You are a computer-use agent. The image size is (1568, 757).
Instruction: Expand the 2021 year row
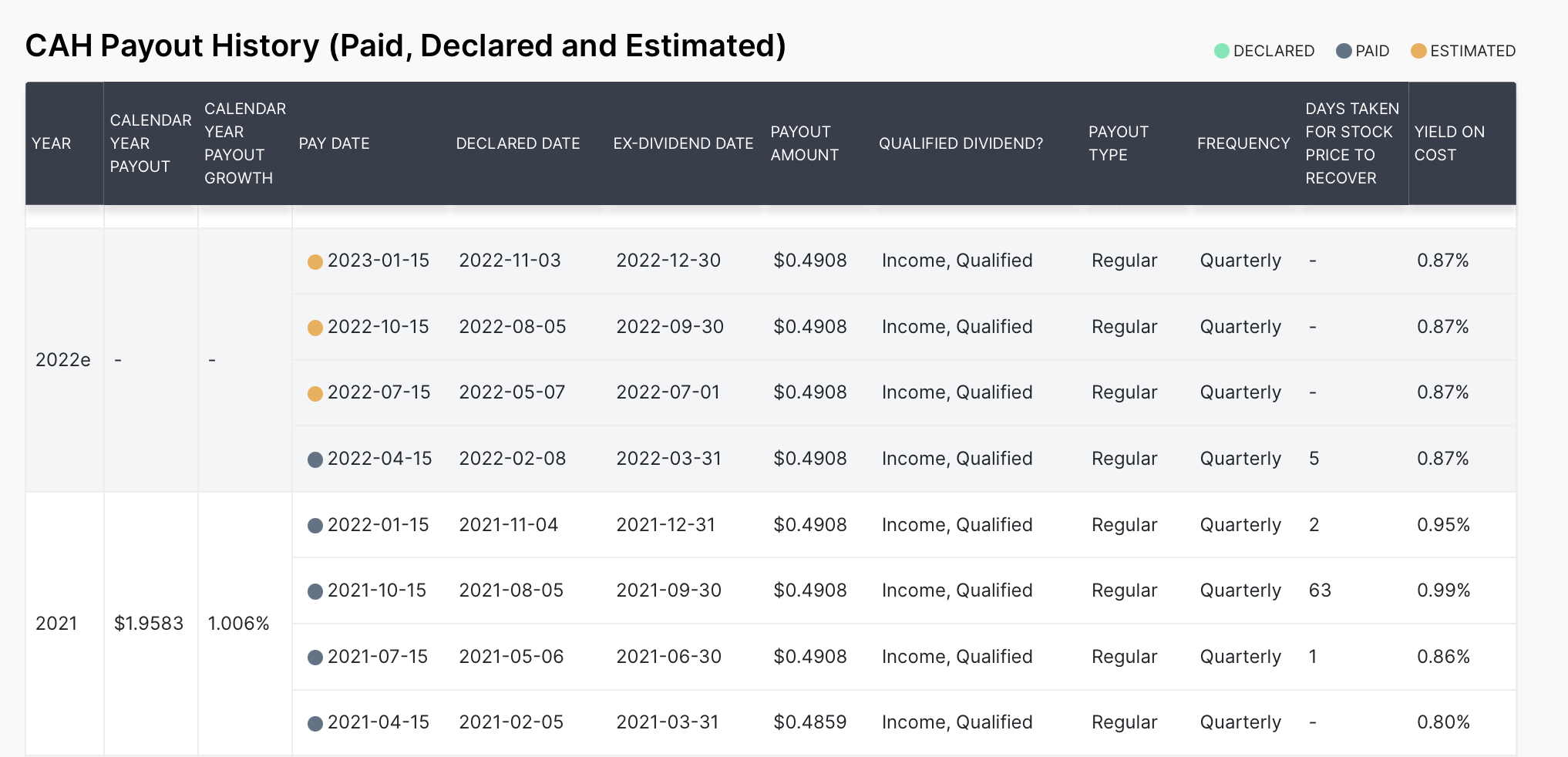tap(58, 623)
